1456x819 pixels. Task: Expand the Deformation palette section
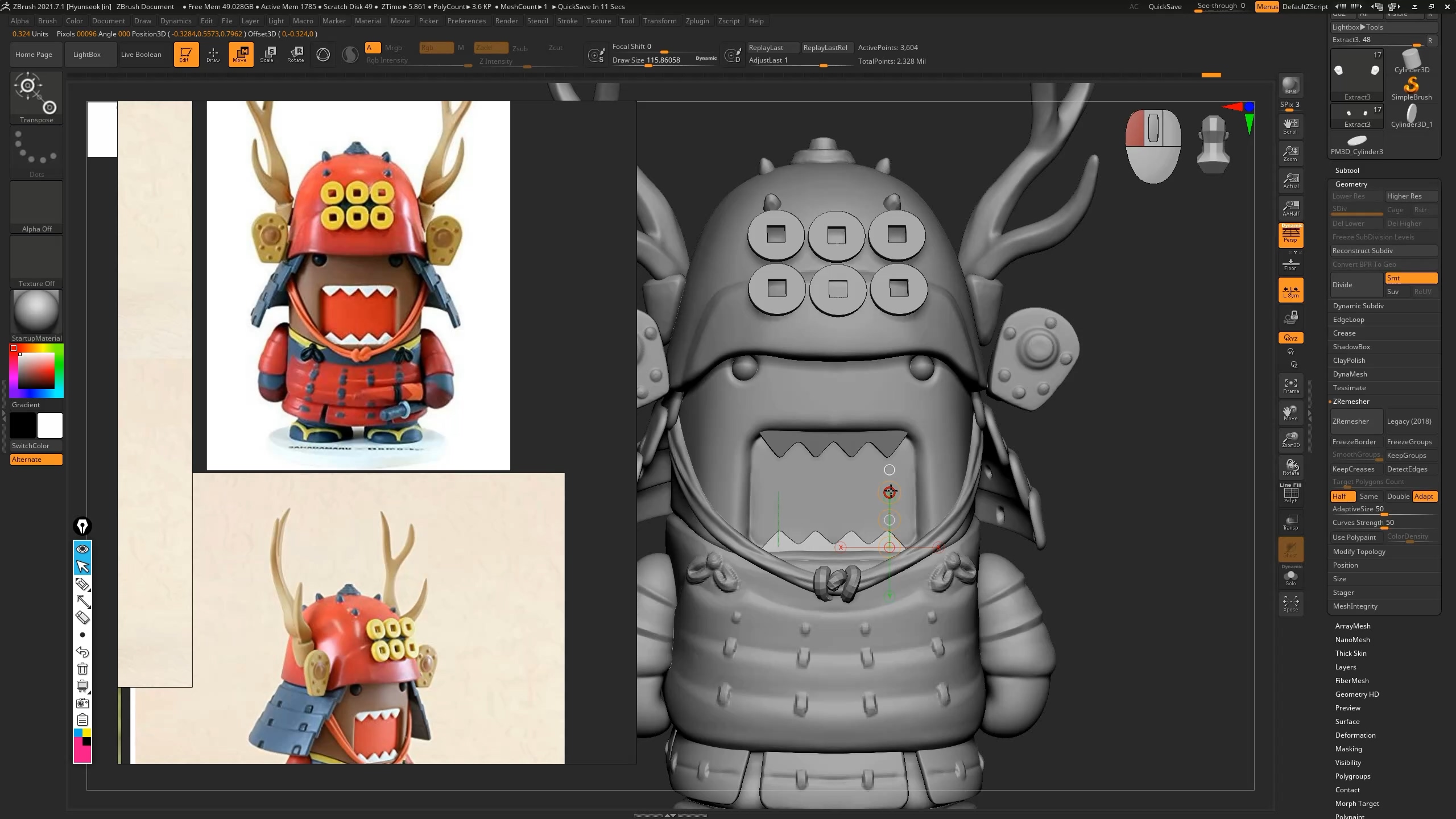1355,735
